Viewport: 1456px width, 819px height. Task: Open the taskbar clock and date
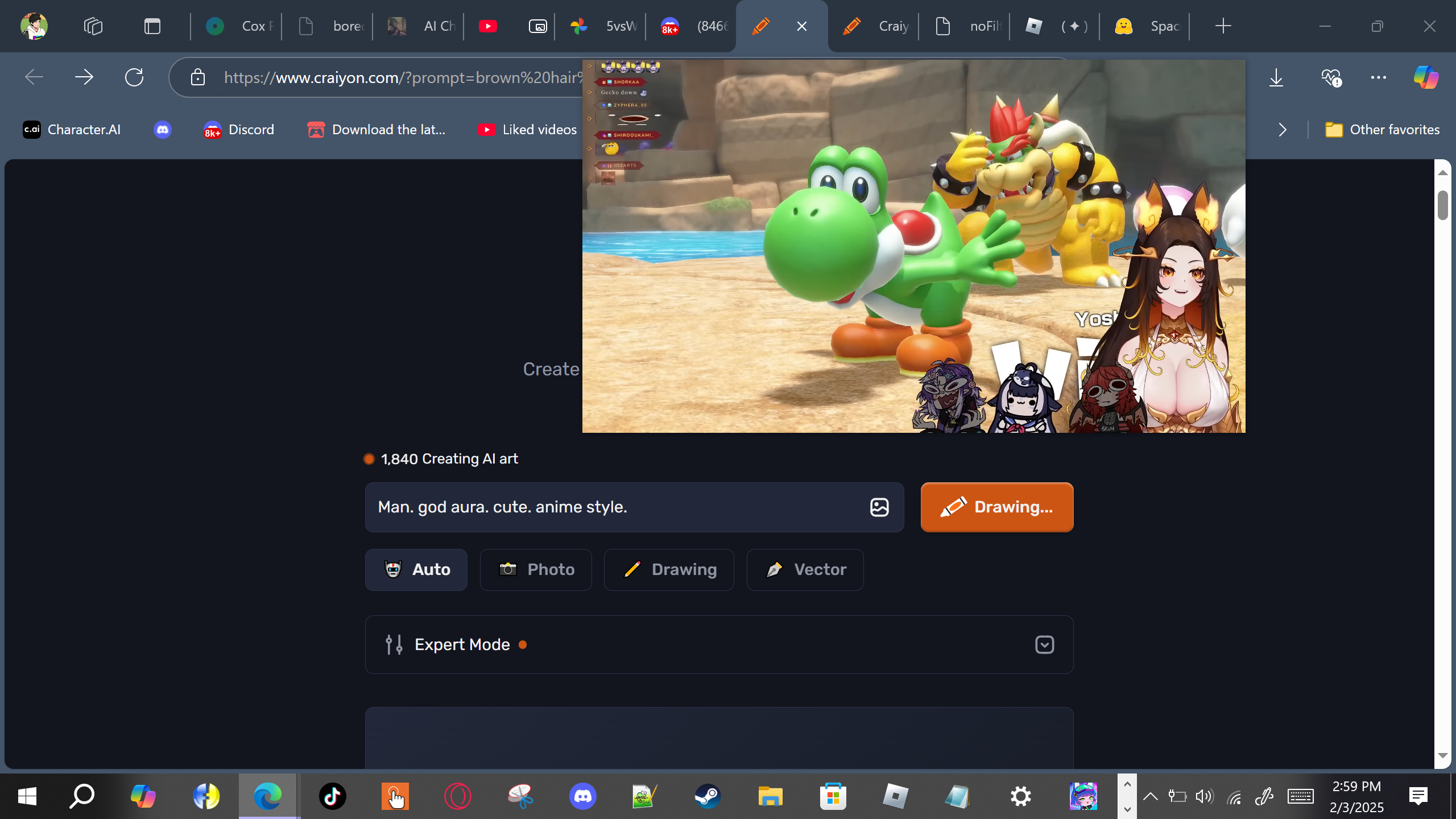point(1357,796)
